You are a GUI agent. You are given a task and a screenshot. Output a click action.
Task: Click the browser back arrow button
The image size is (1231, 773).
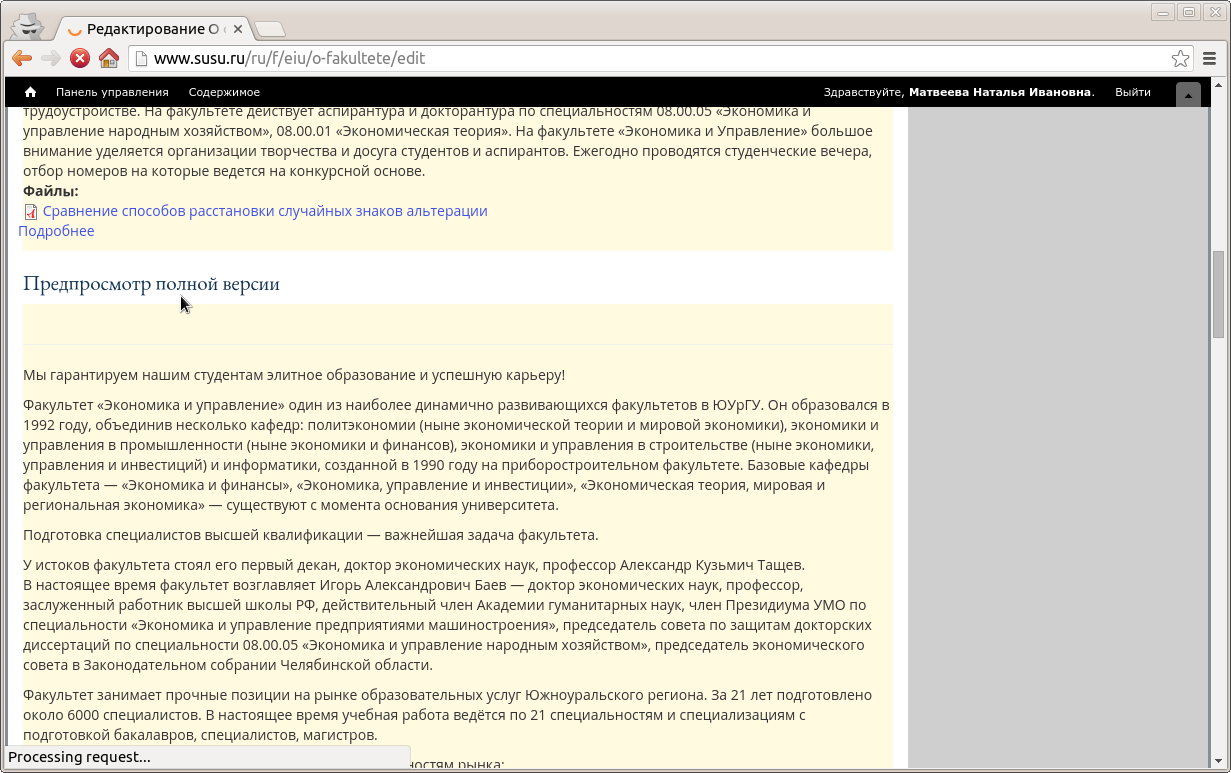point(22,58)
